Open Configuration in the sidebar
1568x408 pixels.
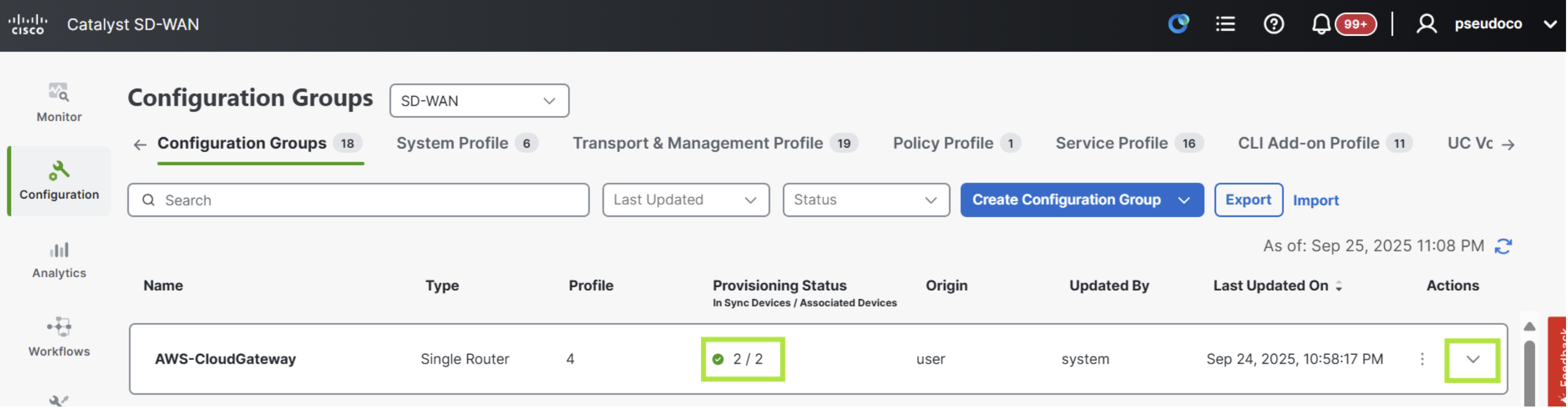tap(59, 181)
